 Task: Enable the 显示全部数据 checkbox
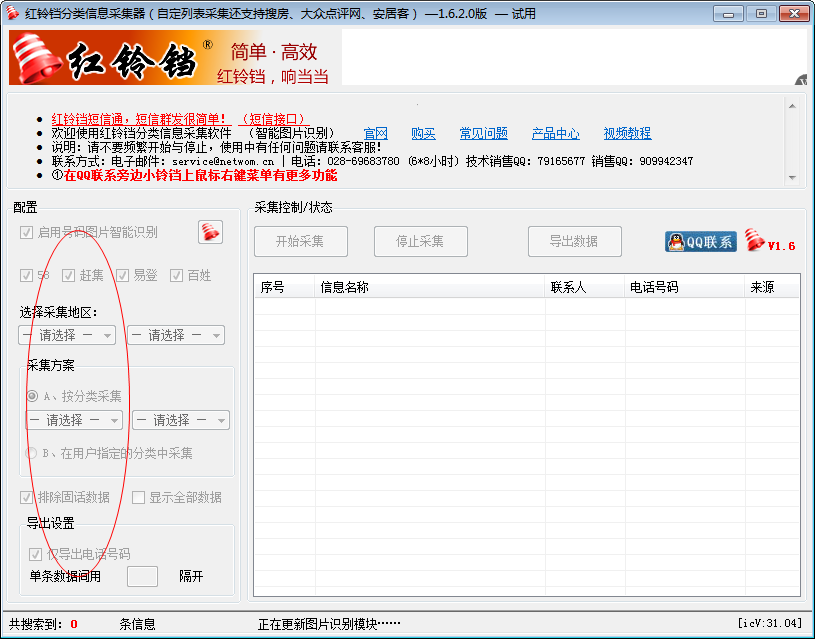(138, 498)
